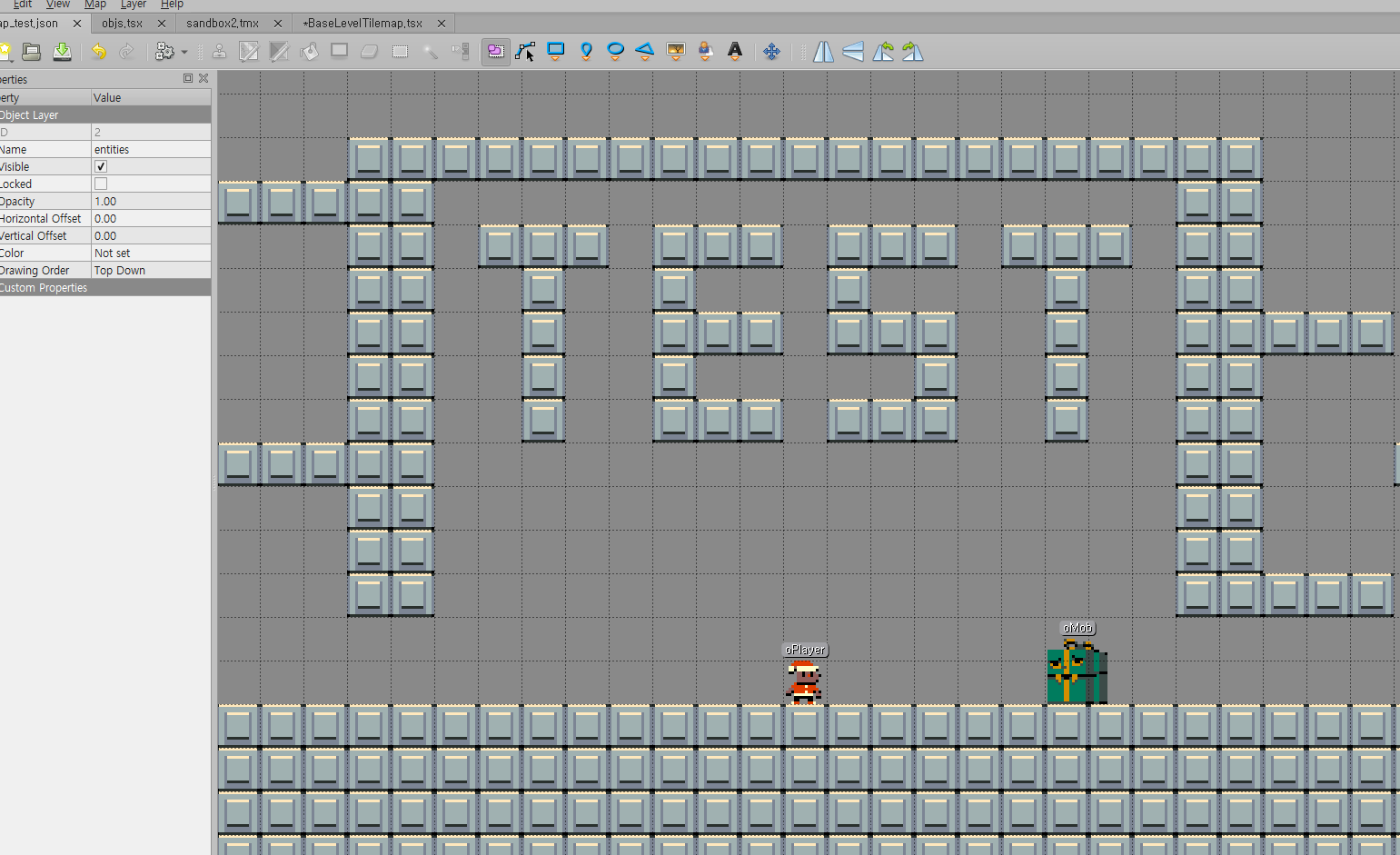Edit the Name field value 'entities'
Viewport: 1400px width, 855px height.
151,150
